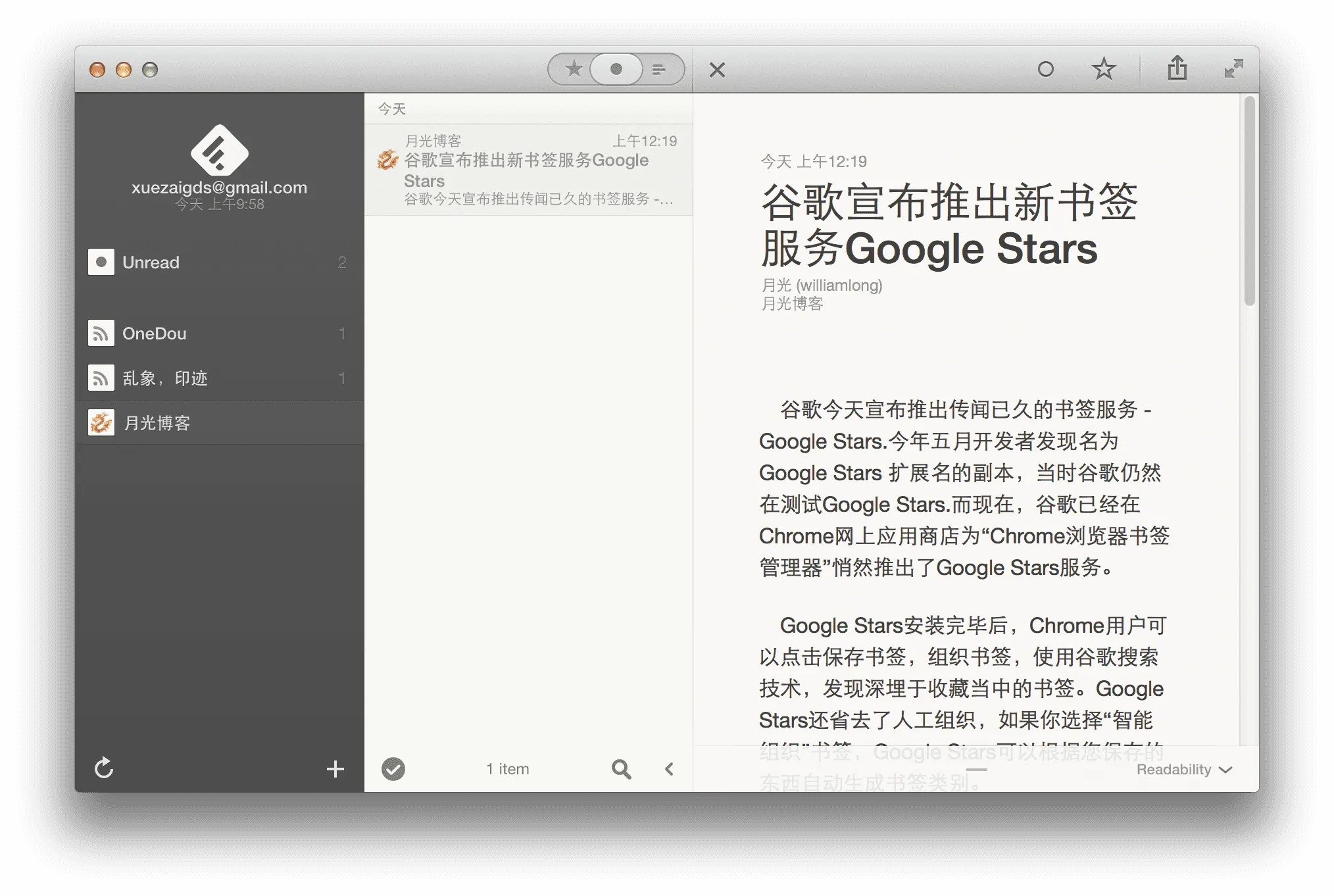Screen dimensions: 1334x896
Task: Star the current article
Action: click(x=1104, y=68)
